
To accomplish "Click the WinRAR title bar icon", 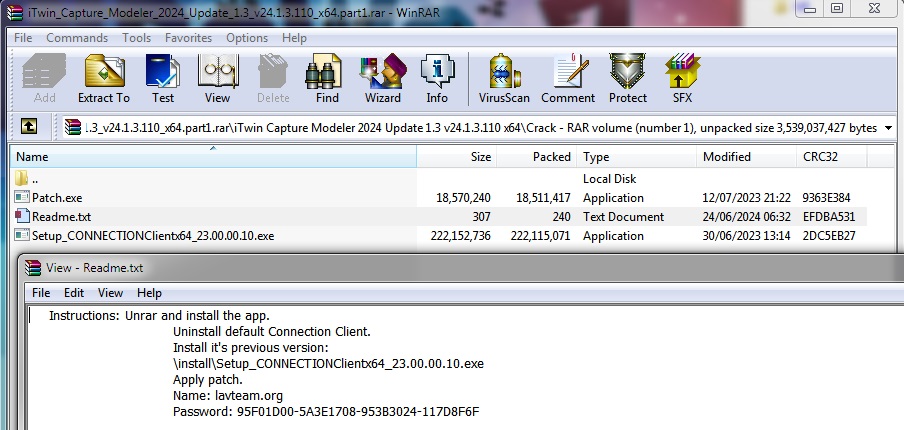I will [x=14, y=11].
